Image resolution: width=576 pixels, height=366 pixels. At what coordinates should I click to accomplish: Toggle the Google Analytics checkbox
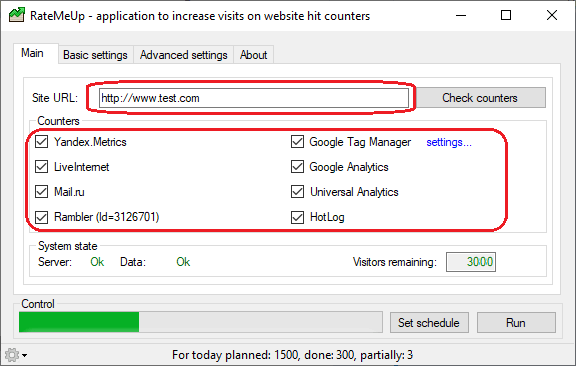(297, 167)
